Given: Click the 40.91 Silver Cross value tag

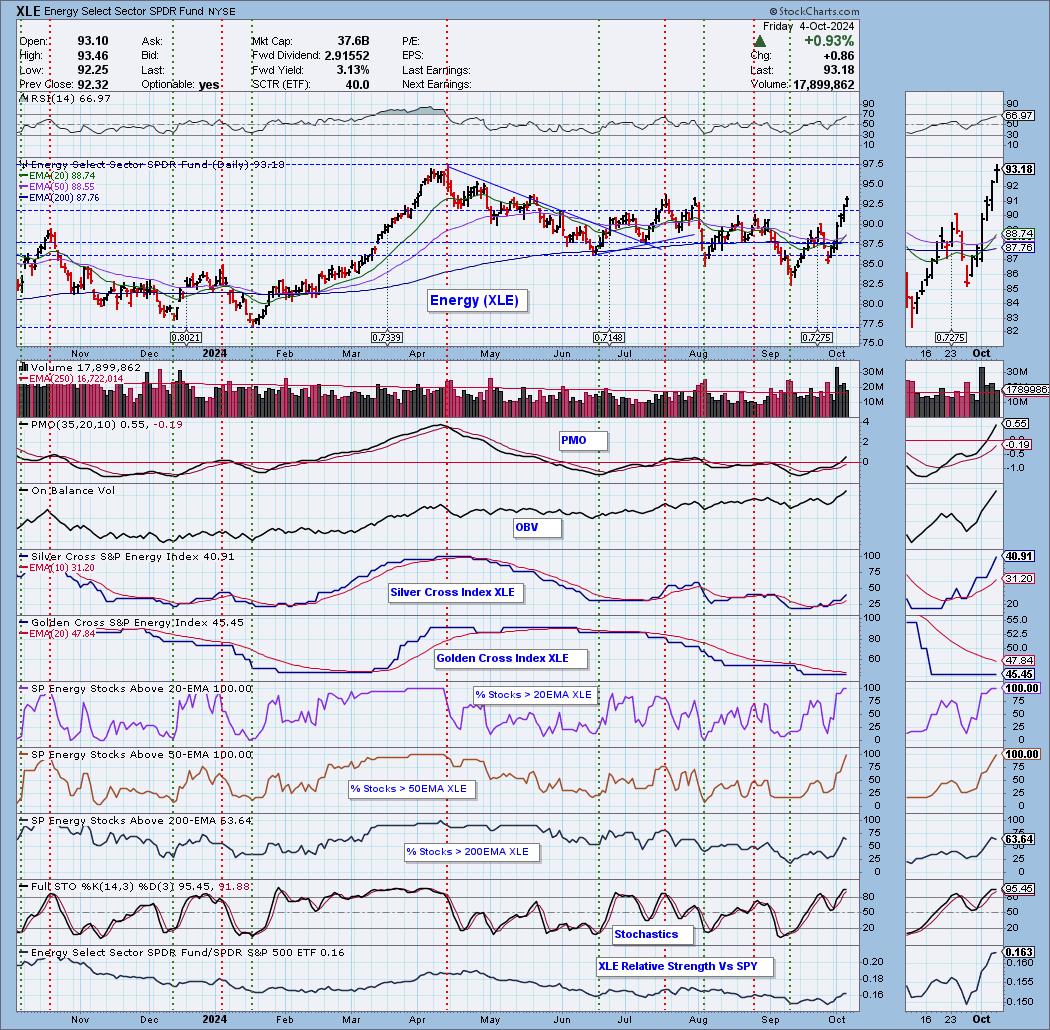Looking at the screenshot, I should pos(1019,556).
